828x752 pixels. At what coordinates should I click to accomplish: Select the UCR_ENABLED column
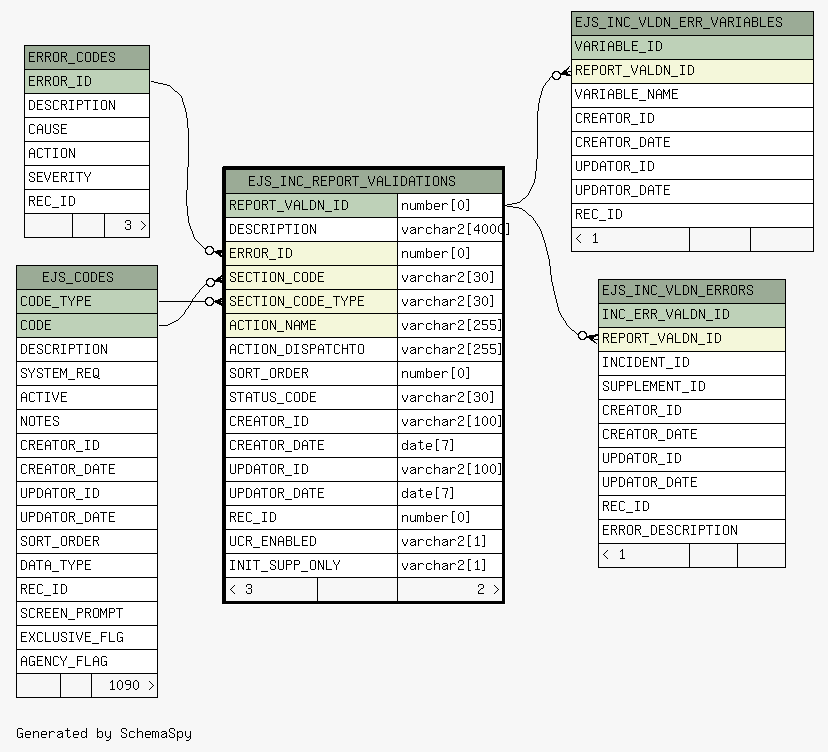click(311, 541)
